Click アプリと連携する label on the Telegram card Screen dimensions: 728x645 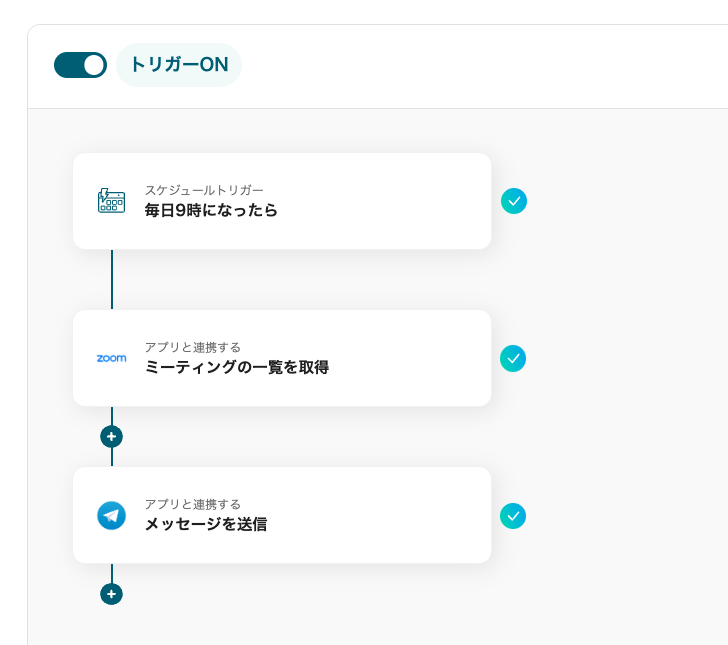click(x=192, y=504)
